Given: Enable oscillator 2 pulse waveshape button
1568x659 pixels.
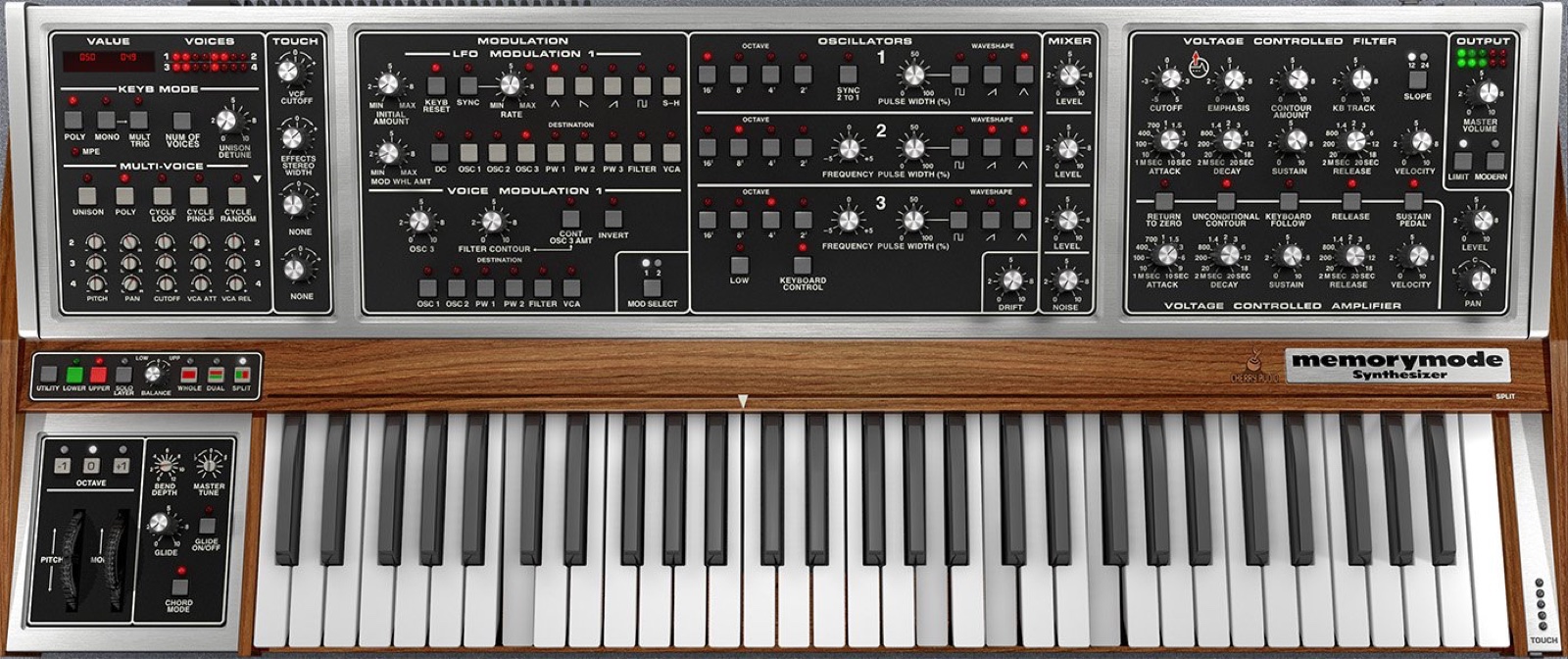Looking at the screenshot, I should coord(959,147).
